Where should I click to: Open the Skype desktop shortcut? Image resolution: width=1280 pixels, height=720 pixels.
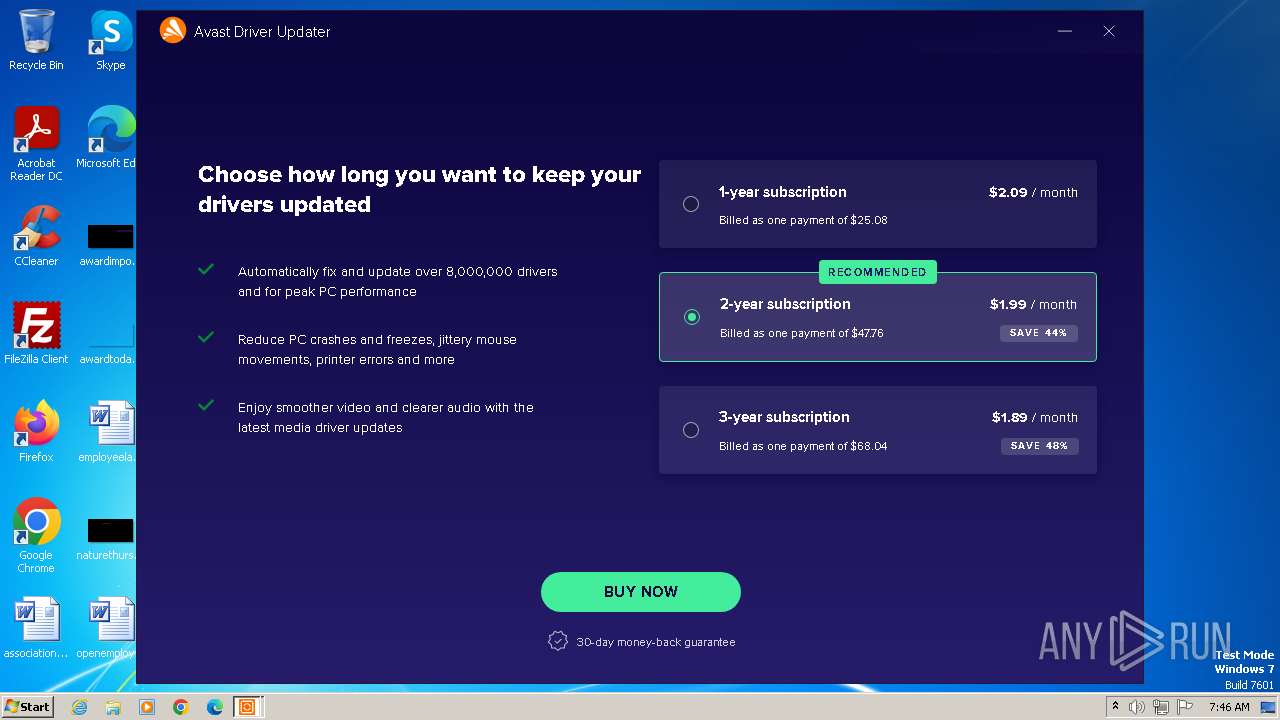pyautogui.click(x=111, y=40)
